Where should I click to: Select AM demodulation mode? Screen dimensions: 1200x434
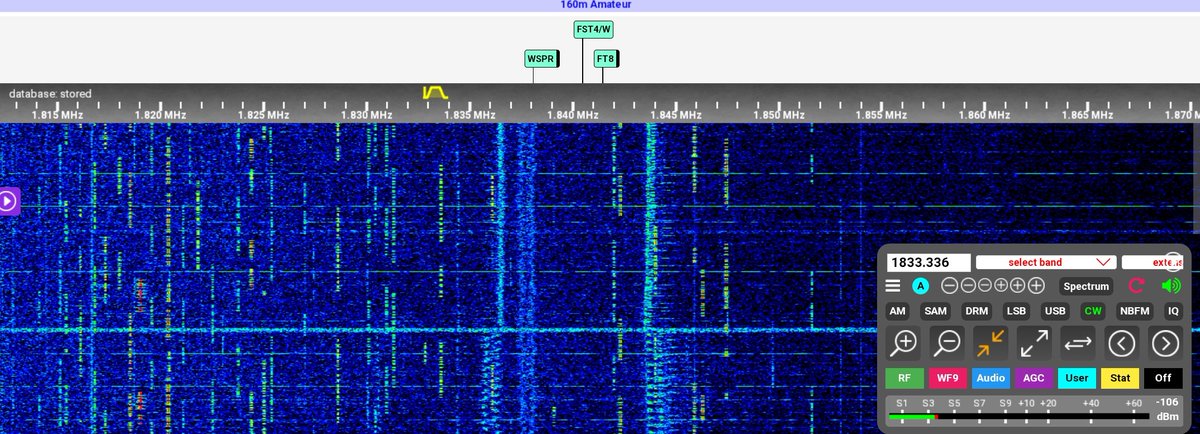(898, 311)
